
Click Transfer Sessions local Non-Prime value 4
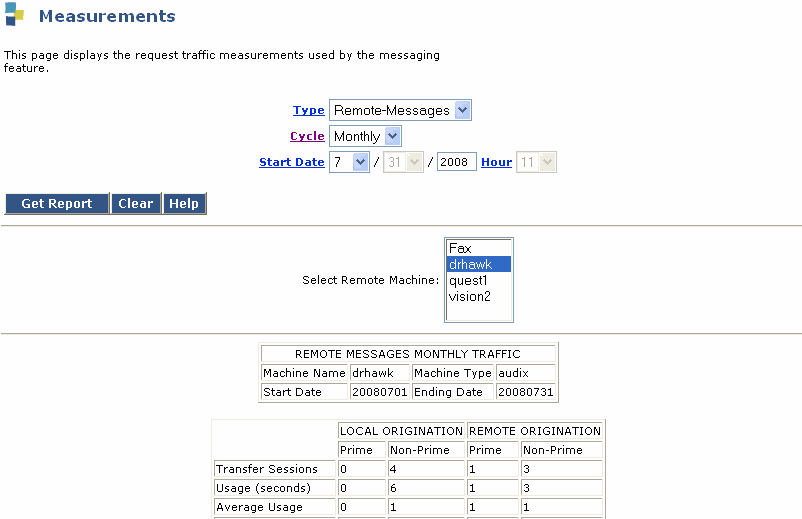tap(426, 469)
